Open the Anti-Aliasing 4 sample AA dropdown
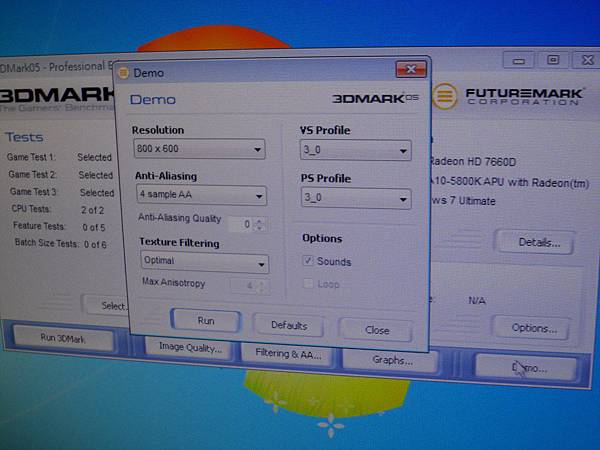 201,195
